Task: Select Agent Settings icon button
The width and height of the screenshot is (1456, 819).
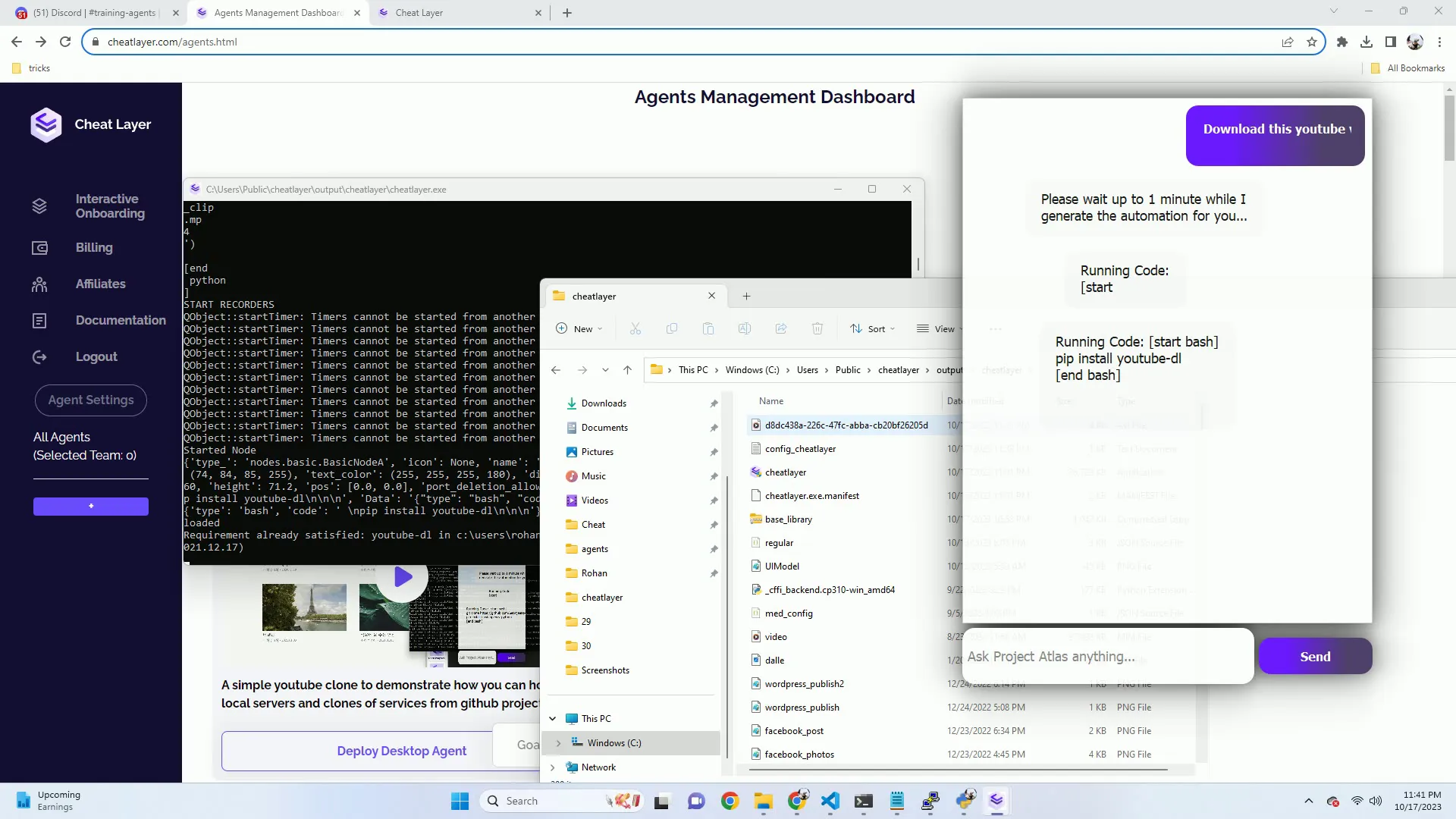Action: (90, 400)
